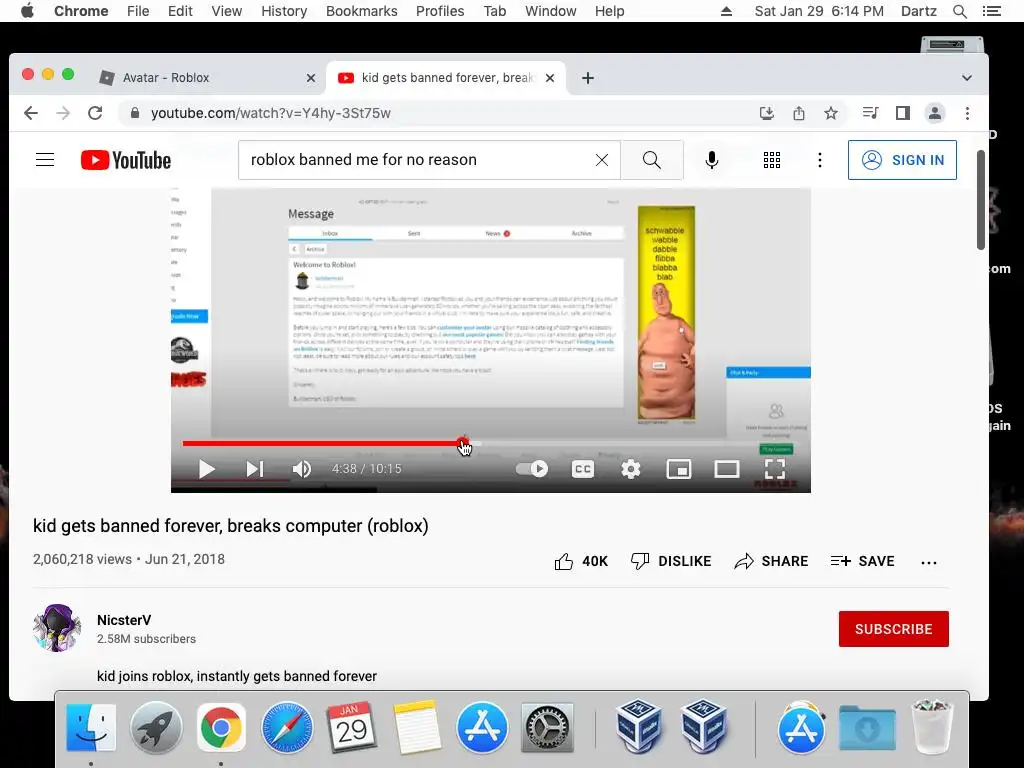Open Chrome three-dot menu
This screenshot has width=1024, height=768.
click(967, 113)
